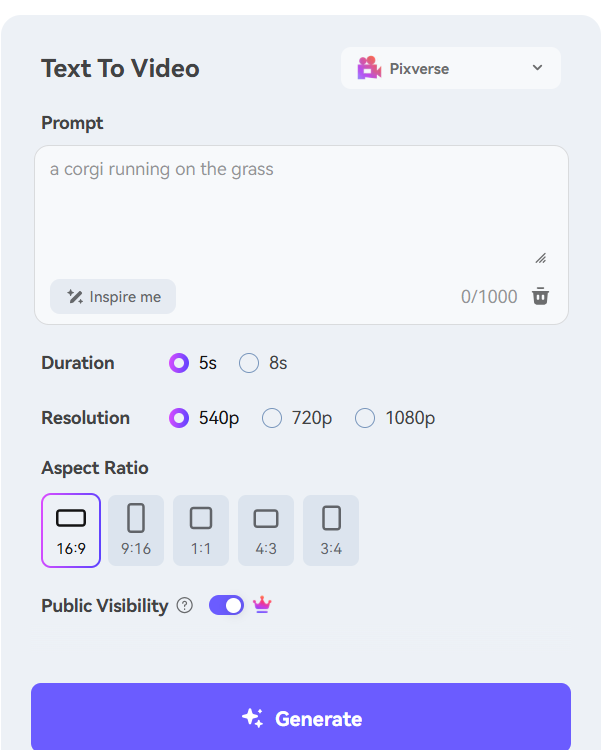Viewport: 611px width, 750px height.
Task: Click the Generate button
Action: point(301,717)
